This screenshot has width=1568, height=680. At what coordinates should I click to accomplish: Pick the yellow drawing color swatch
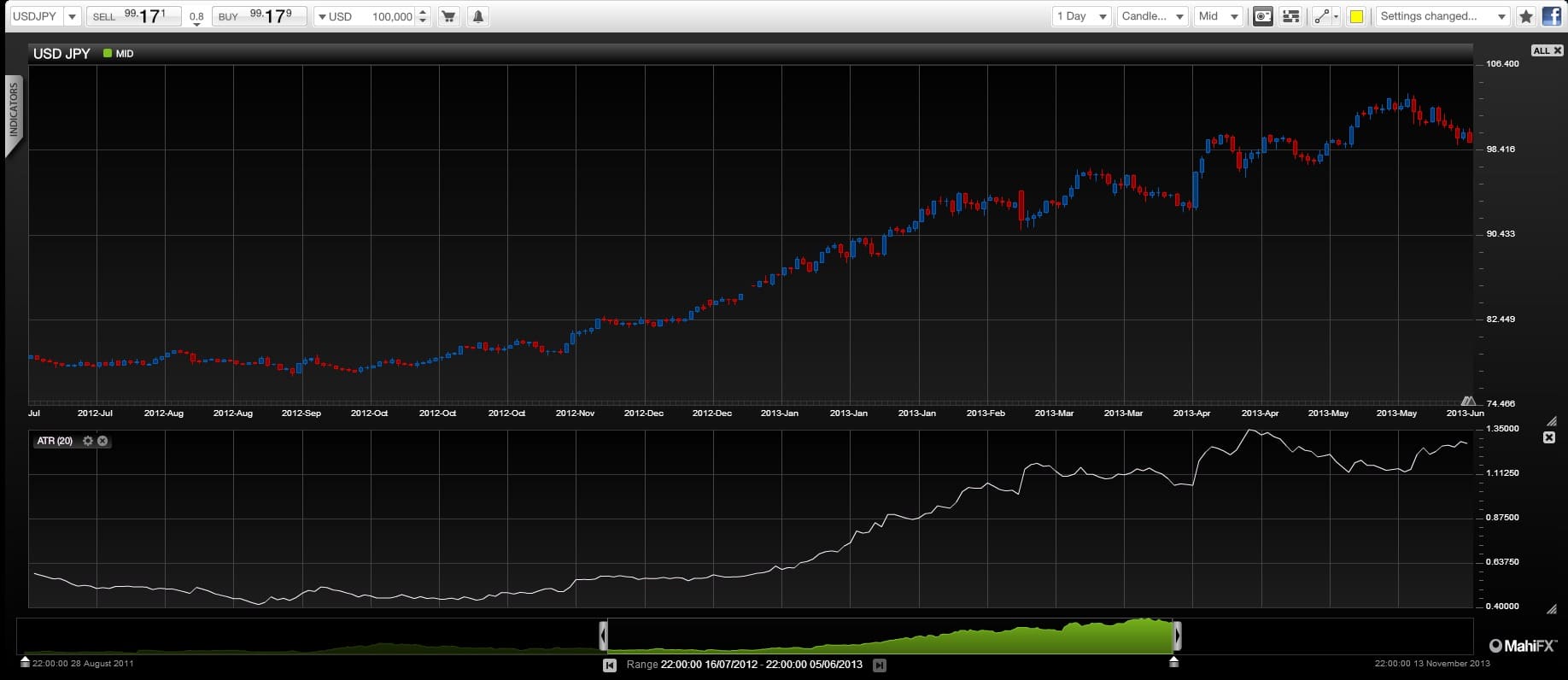[1356, 16]
